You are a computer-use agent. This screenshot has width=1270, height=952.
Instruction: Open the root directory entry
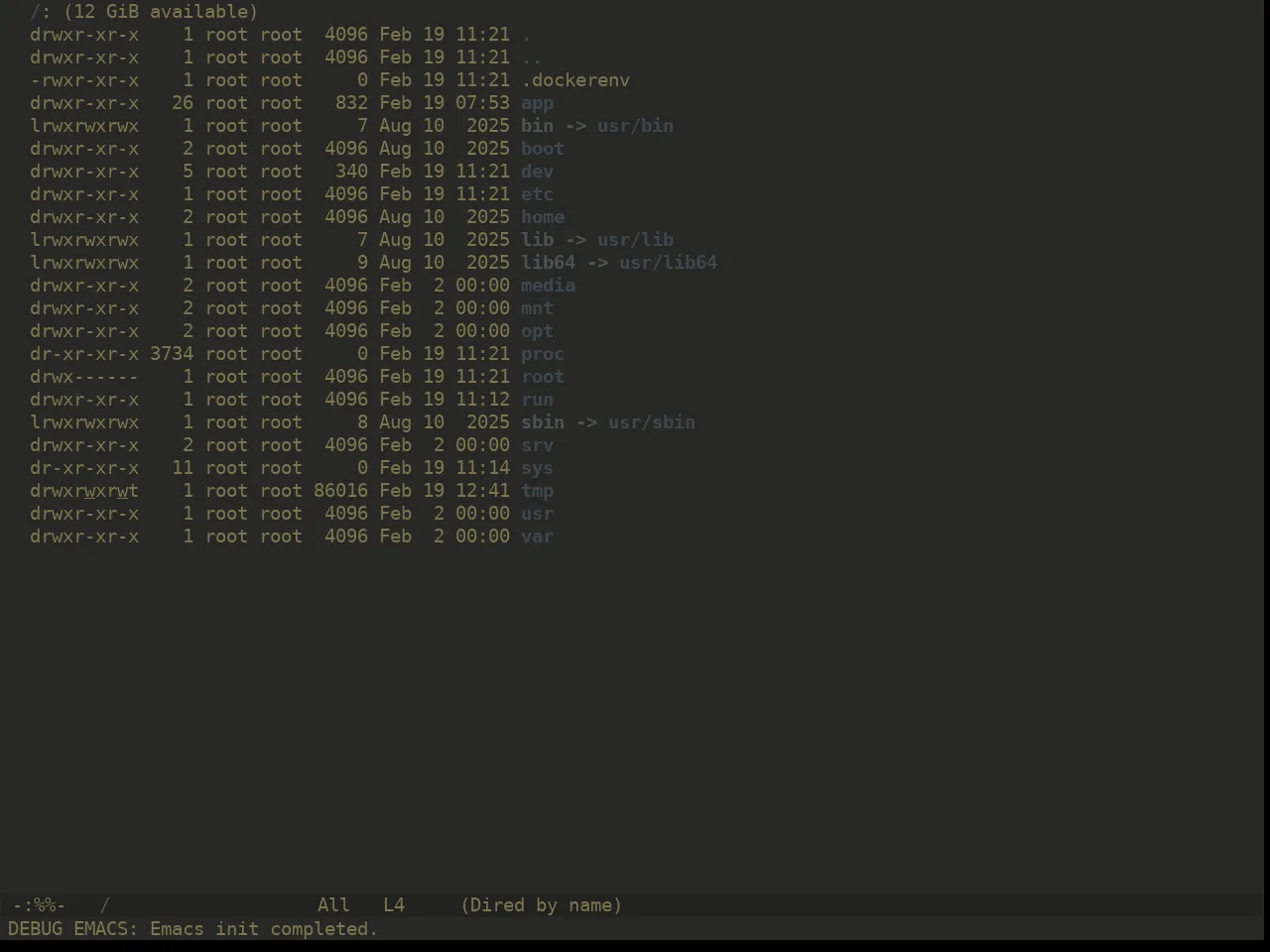click(x=543, y=377)
